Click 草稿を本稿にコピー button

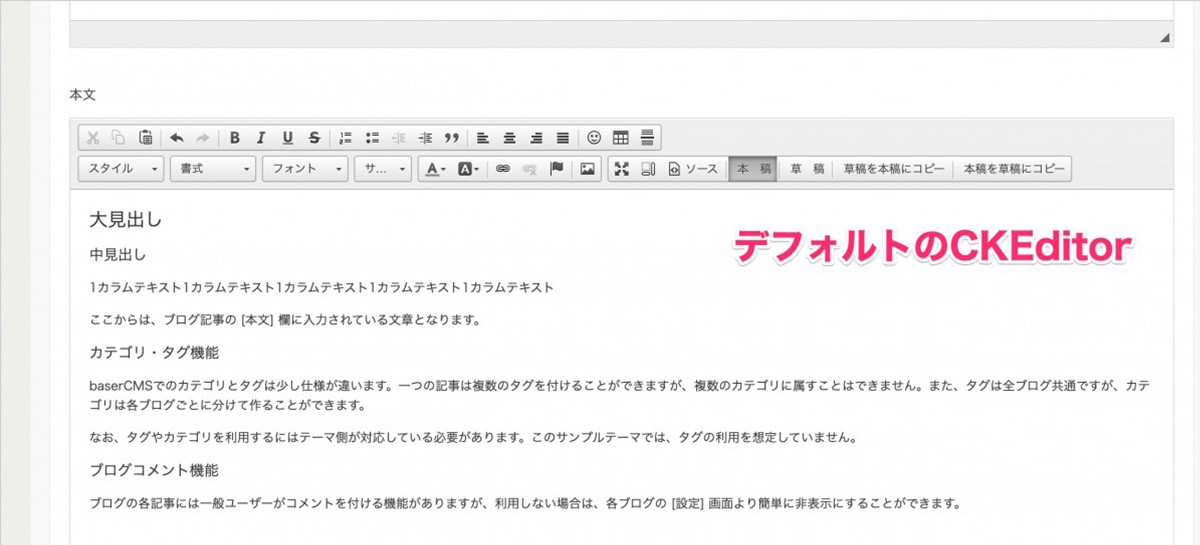(x=894, y=169)
